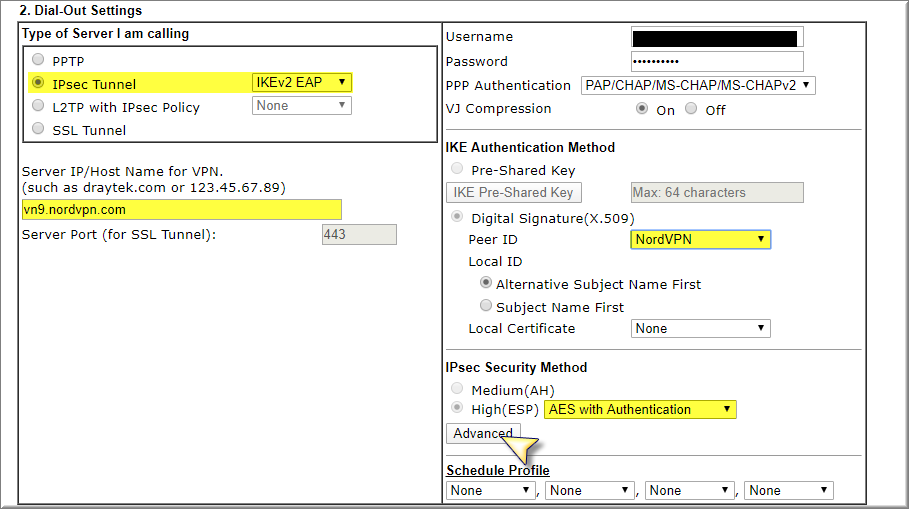Screen dimensions: 909x509
Task: Click the Username input field
Action: point(717,38)
